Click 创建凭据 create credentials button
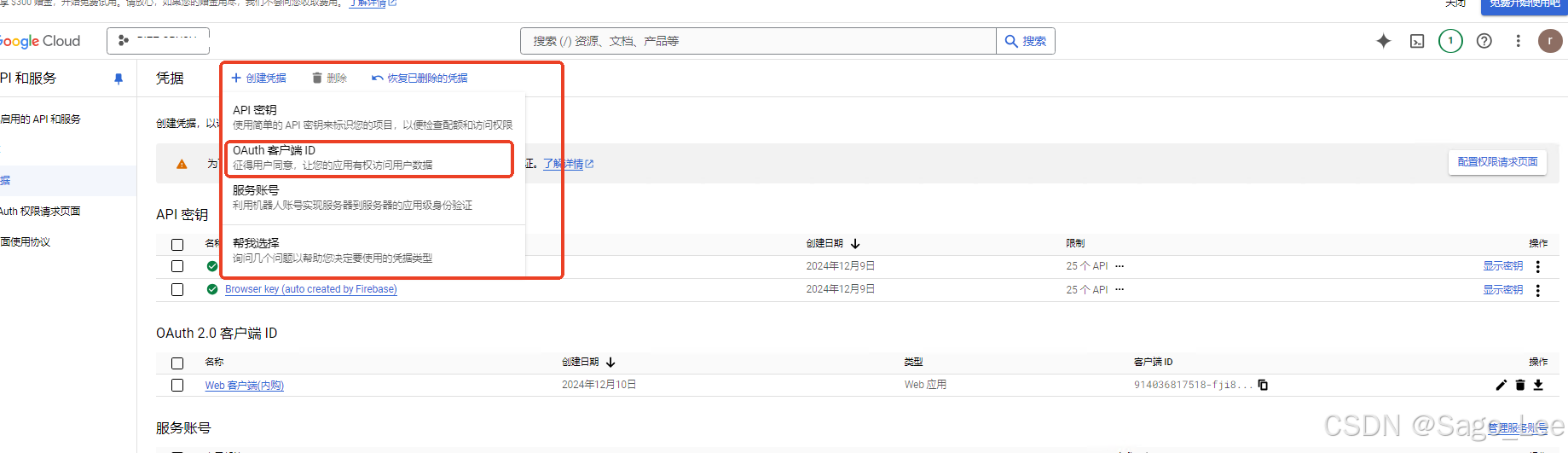 tap(258, 78)
